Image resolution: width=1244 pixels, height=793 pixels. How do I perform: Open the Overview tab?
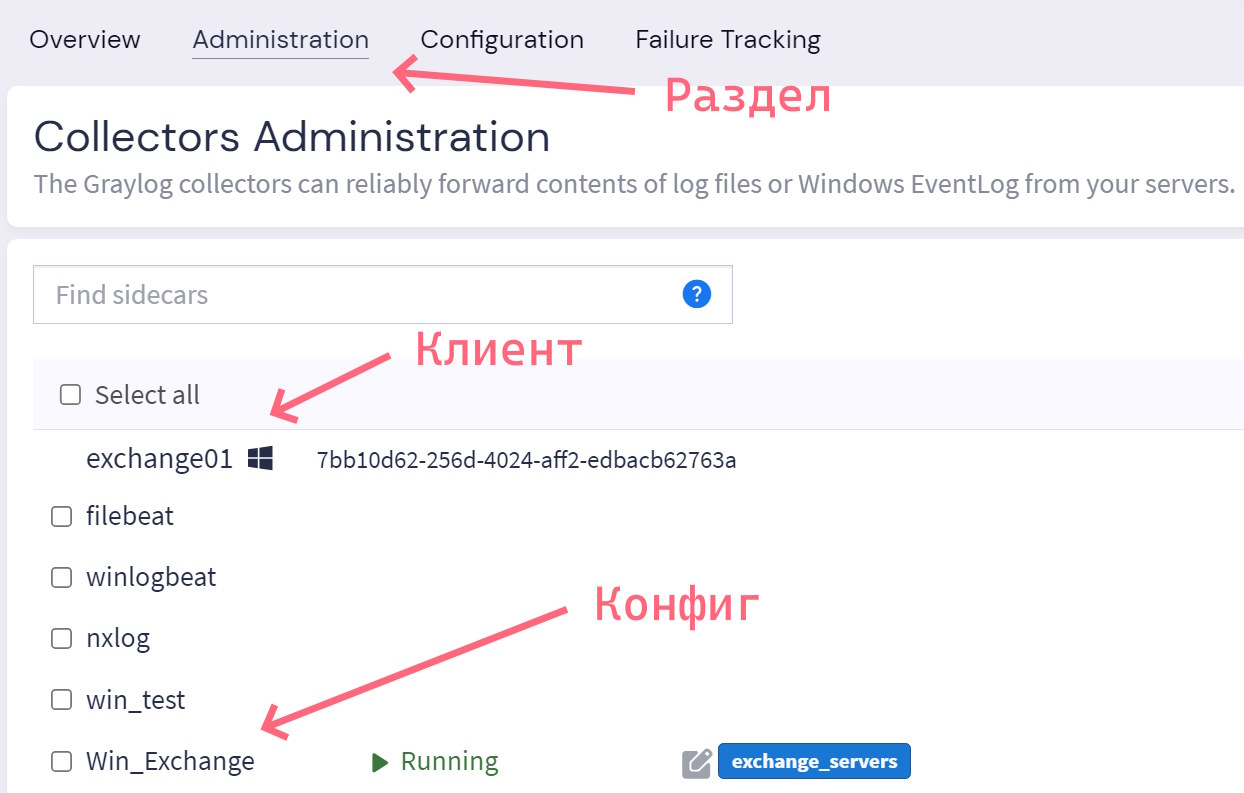[x=85, y=40]
